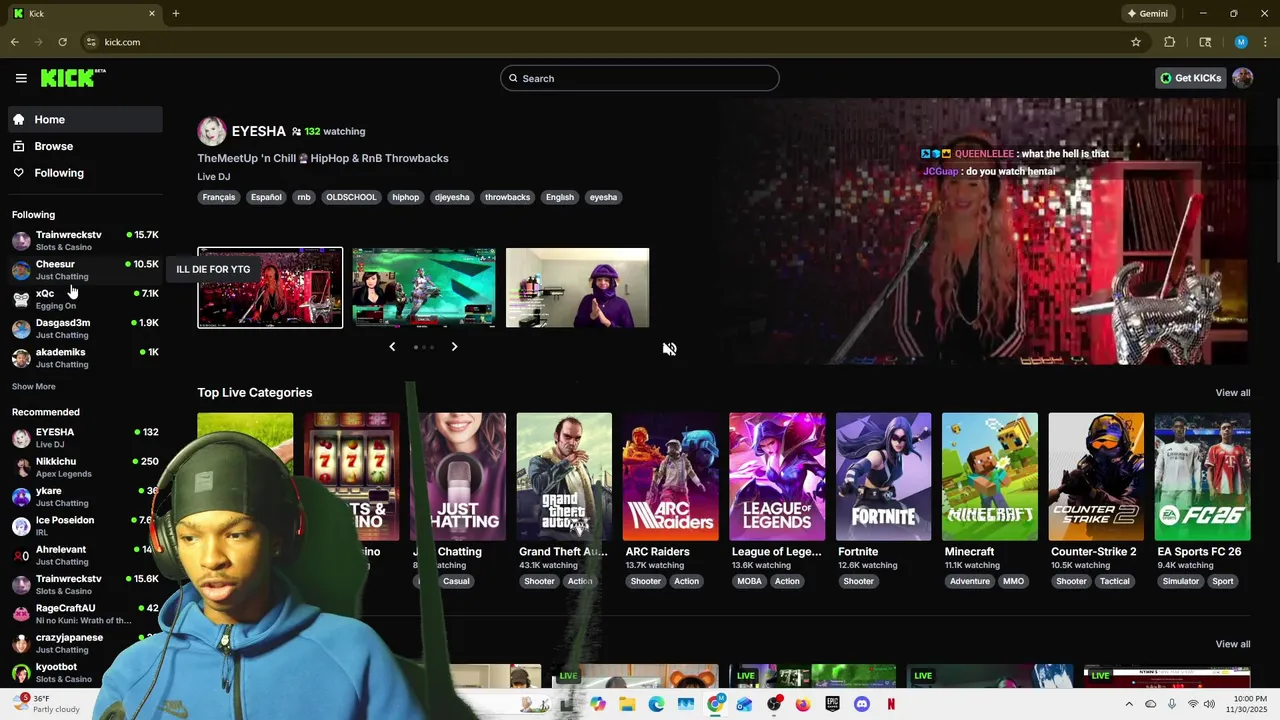Open the EYESHA channel name link
Image resolution: width=1280 pixels, height=720 pixels.
(259, 131)
